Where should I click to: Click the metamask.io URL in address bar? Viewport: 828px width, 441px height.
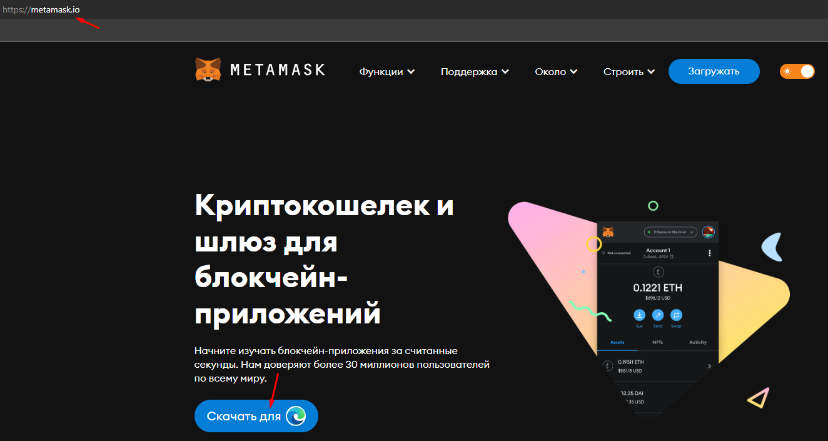(x=41, y=10)
